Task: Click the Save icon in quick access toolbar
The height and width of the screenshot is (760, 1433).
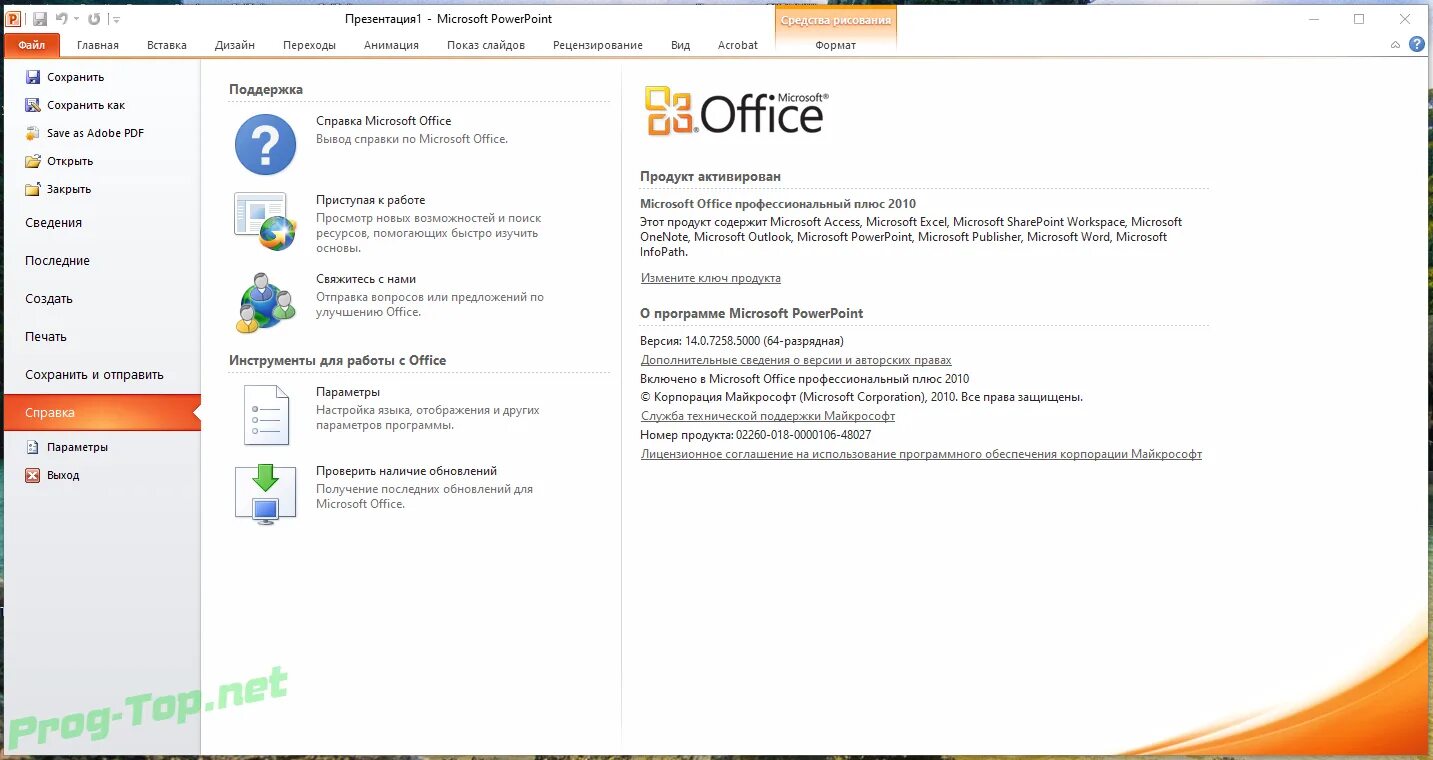Action: click(39, 19)
